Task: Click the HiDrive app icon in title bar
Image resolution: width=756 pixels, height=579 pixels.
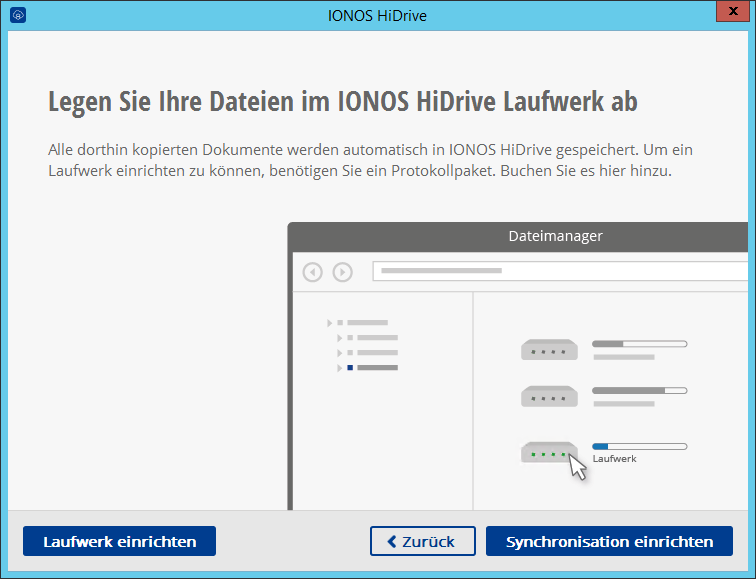Action: (x=18, y=15)
